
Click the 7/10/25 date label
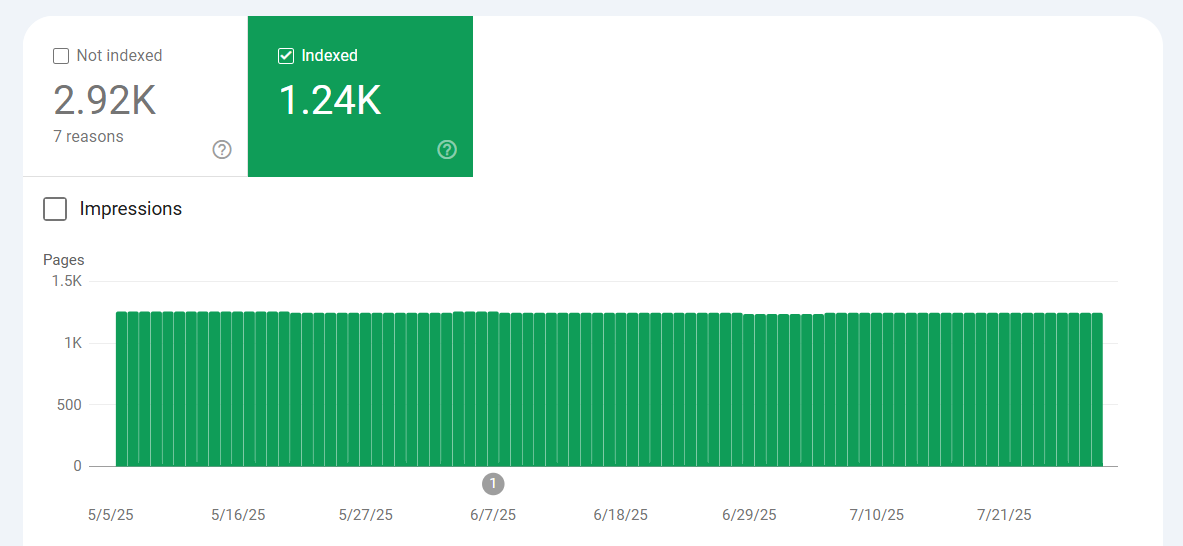[877, 515]
